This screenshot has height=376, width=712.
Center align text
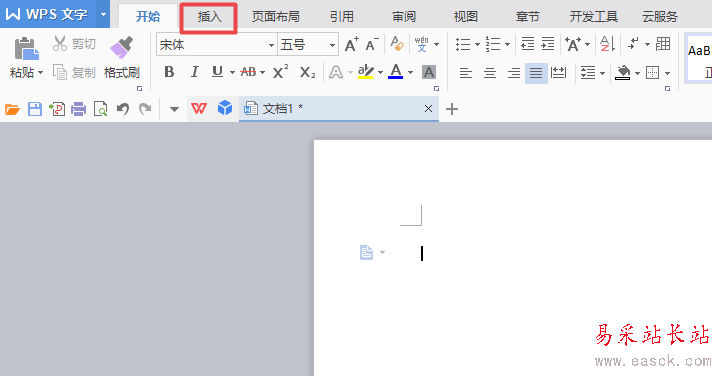coord(490,73)
